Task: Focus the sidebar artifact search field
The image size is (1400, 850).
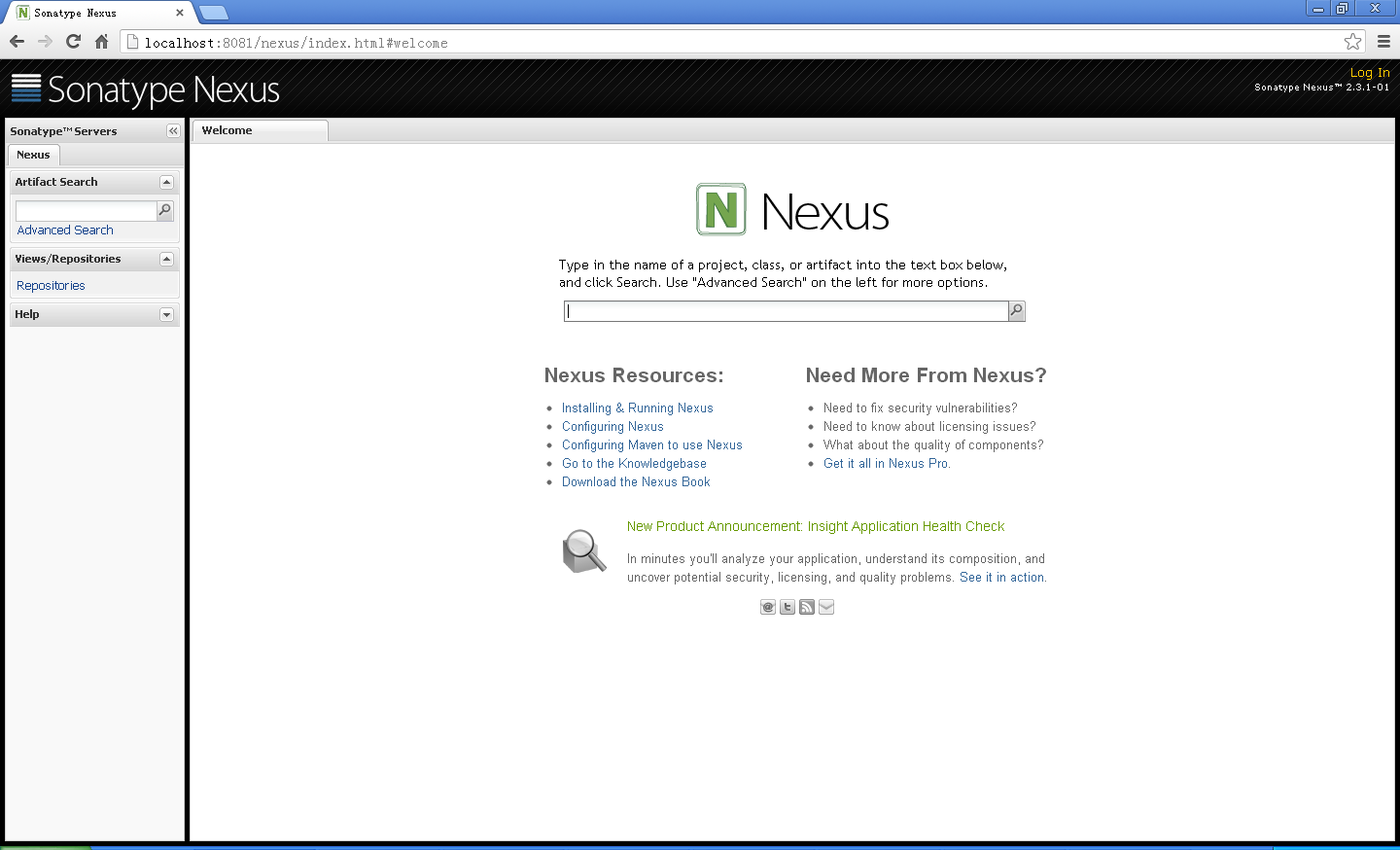Action: pos(86,210)
